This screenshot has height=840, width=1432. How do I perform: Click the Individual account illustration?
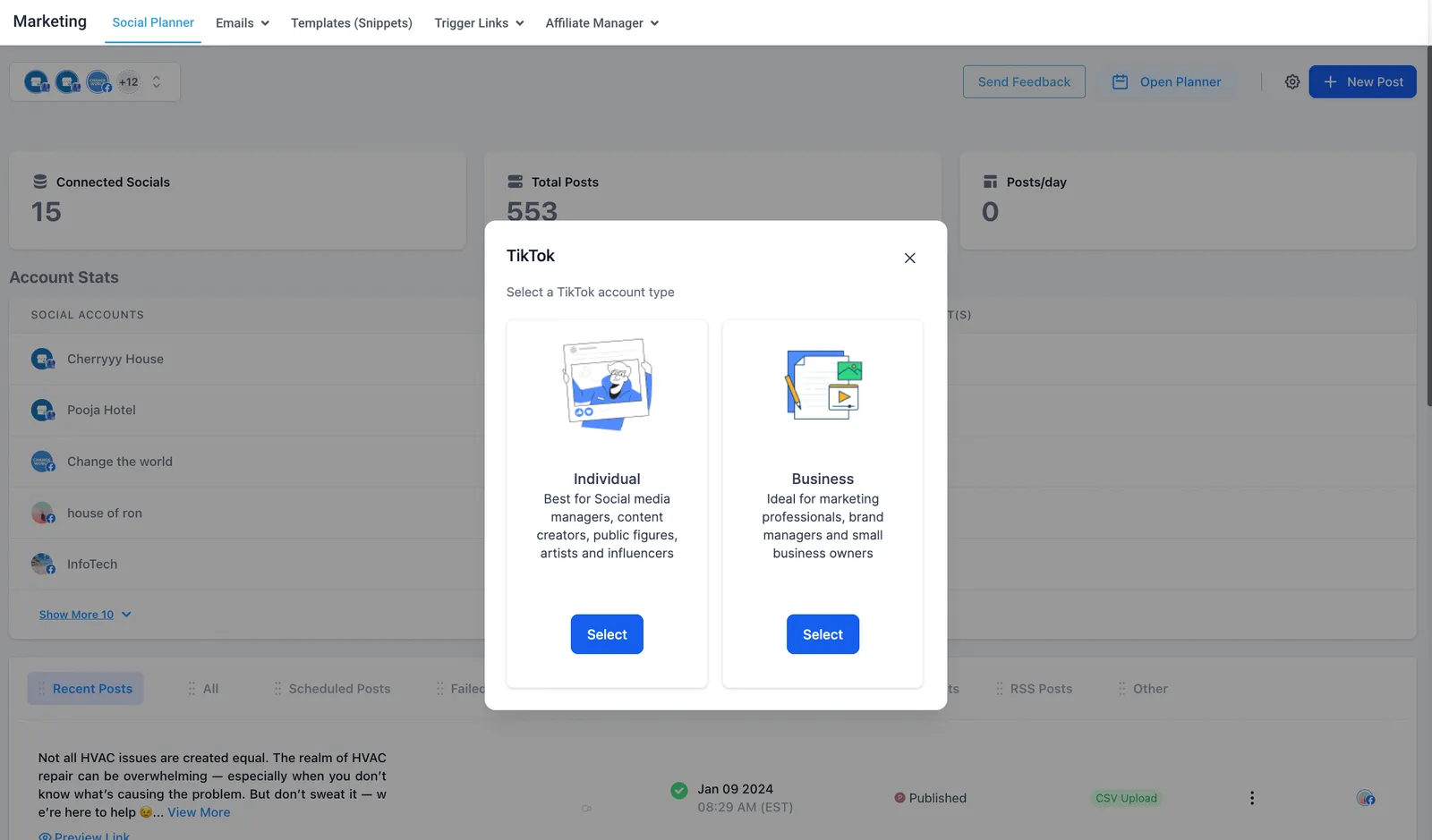[607, 384]
